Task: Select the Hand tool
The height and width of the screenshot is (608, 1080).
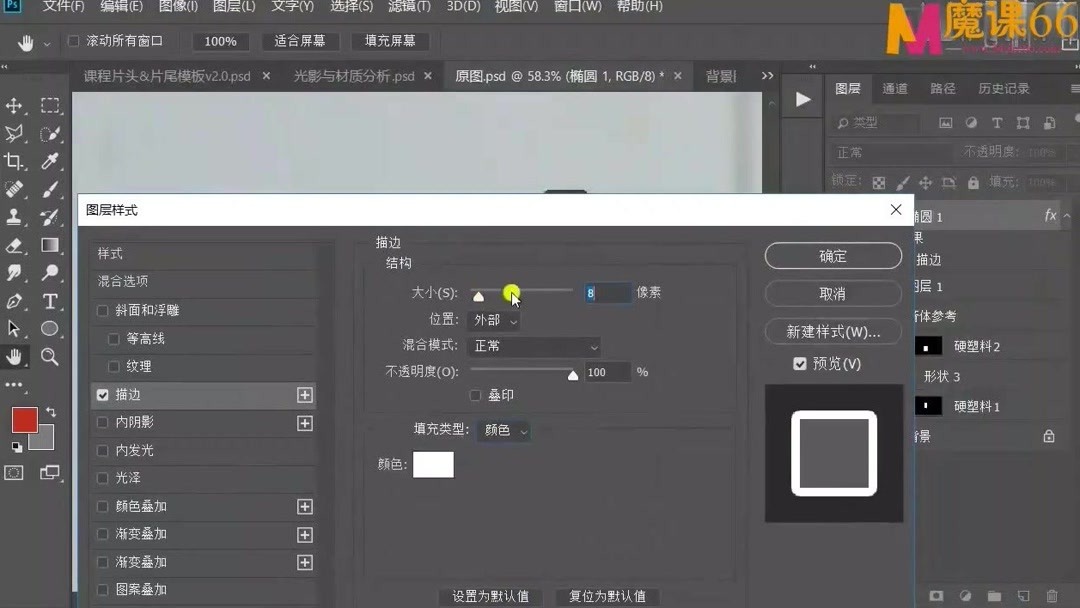Action: [14, 357]
